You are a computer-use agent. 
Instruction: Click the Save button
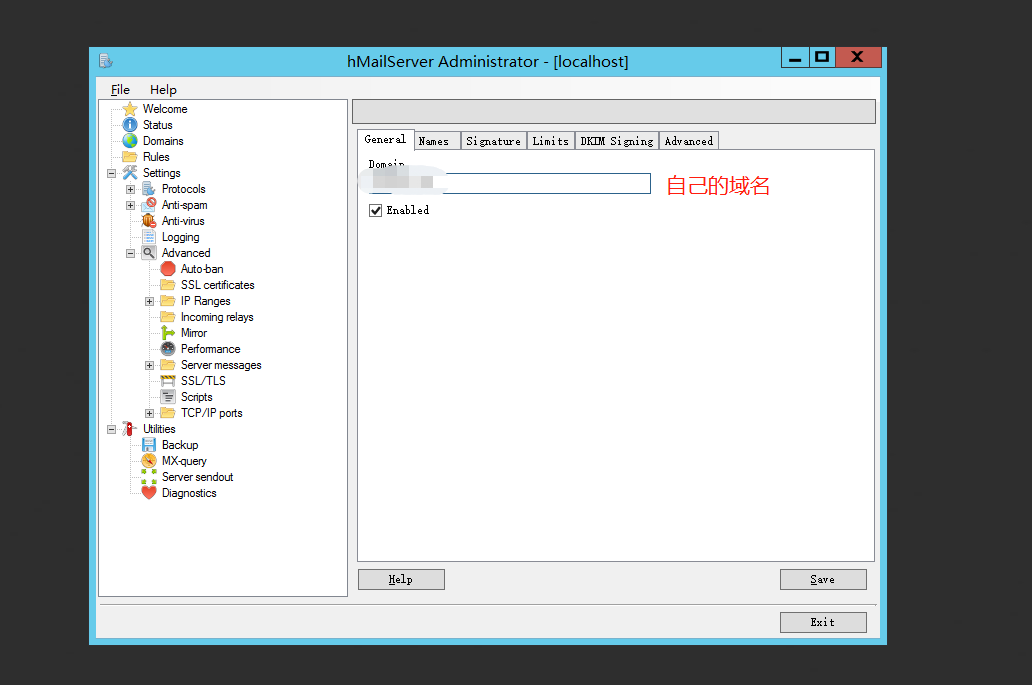[x=823, y=580]
